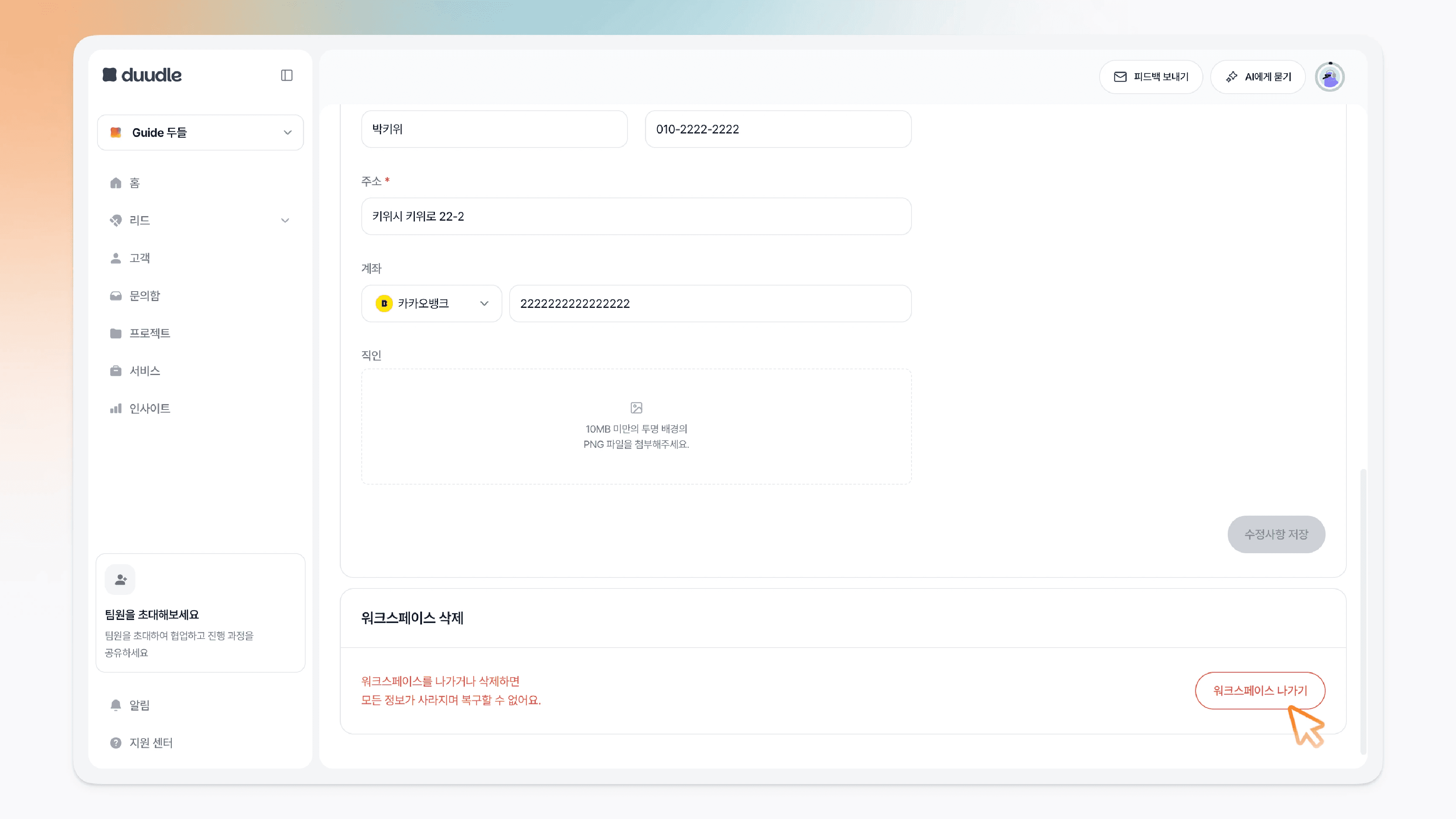Click the 홈 house icon

point(116,182)
